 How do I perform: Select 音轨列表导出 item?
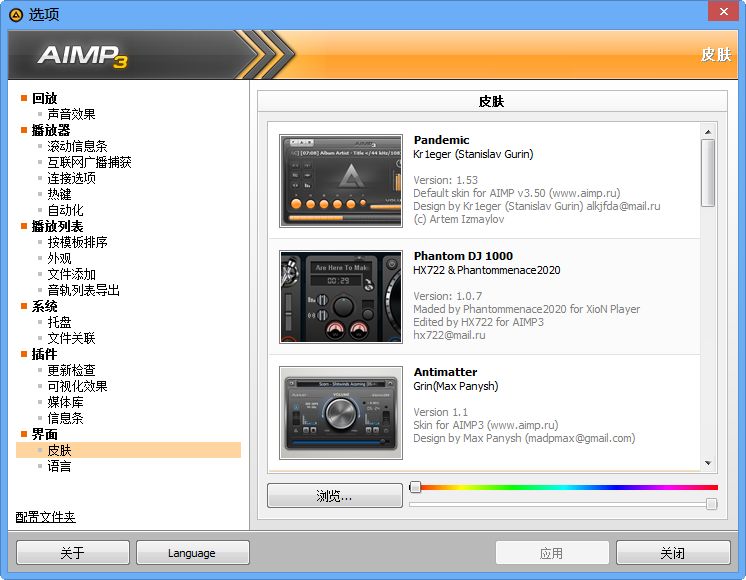[x=83, y=290]
